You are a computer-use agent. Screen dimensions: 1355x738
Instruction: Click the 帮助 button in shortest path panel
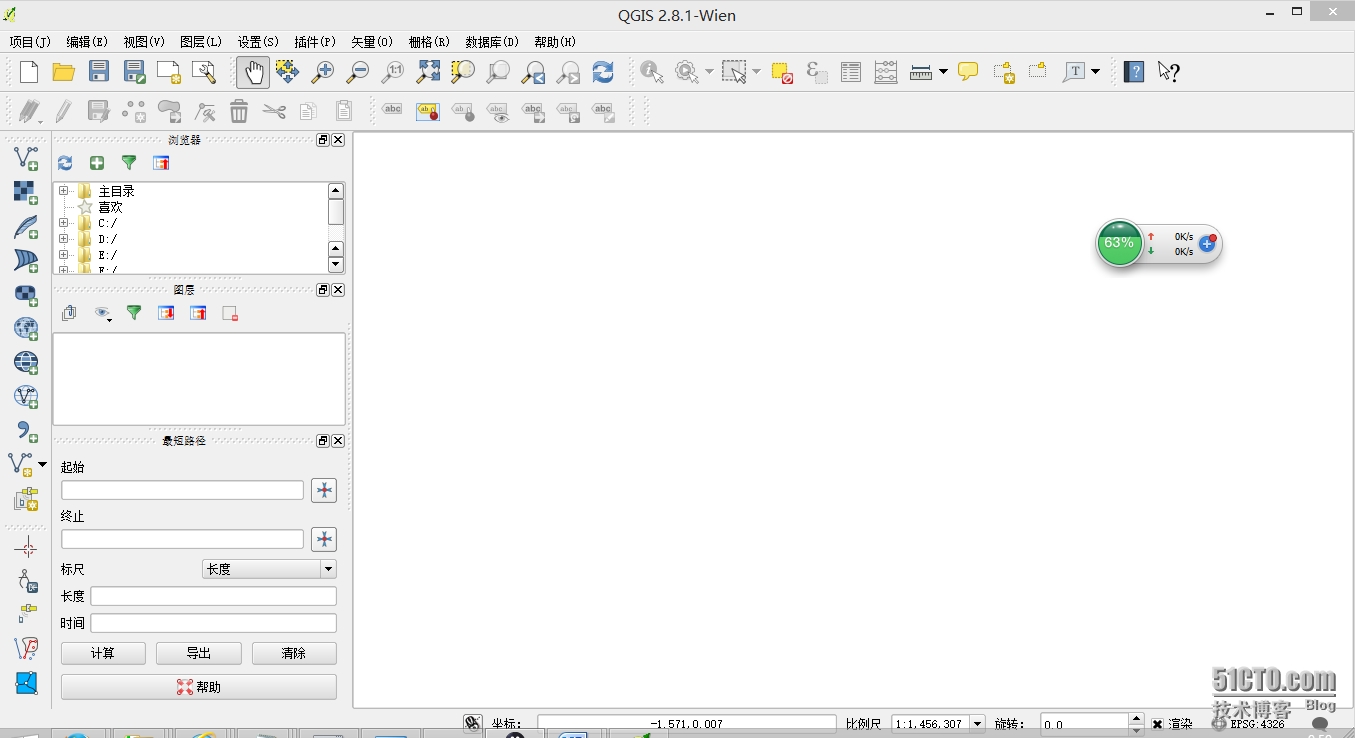click(199, 687)
